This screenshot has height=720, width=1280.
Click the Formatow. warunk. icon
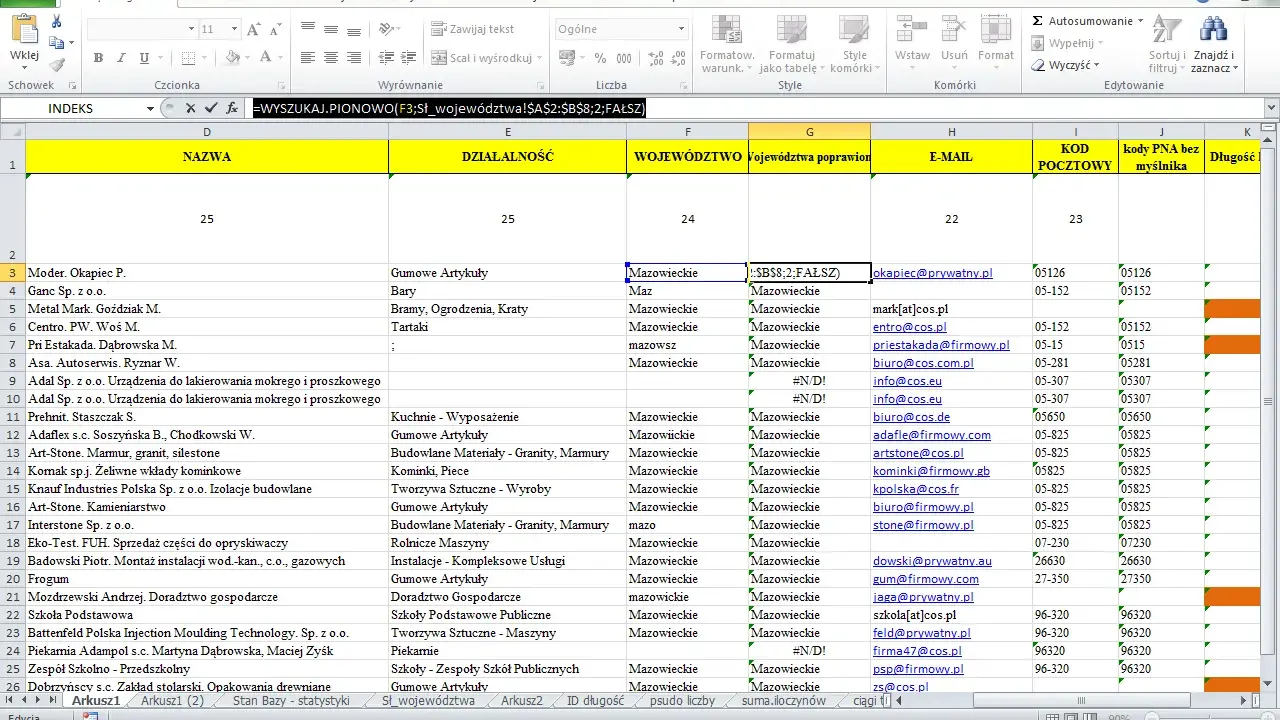(x=727, y=44)
